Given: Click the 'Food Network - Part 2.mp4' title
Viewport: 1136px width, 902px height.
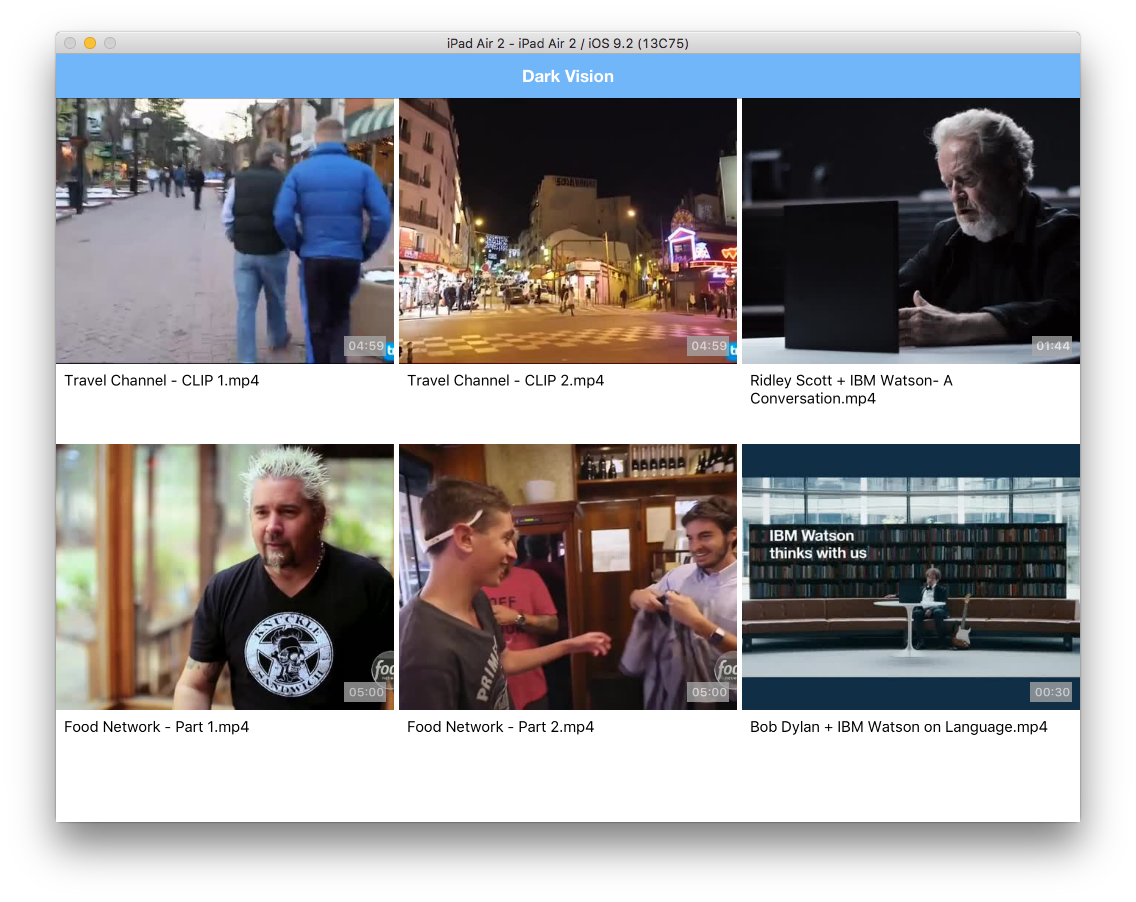Looking at the screenshot, I should (501, 727).
